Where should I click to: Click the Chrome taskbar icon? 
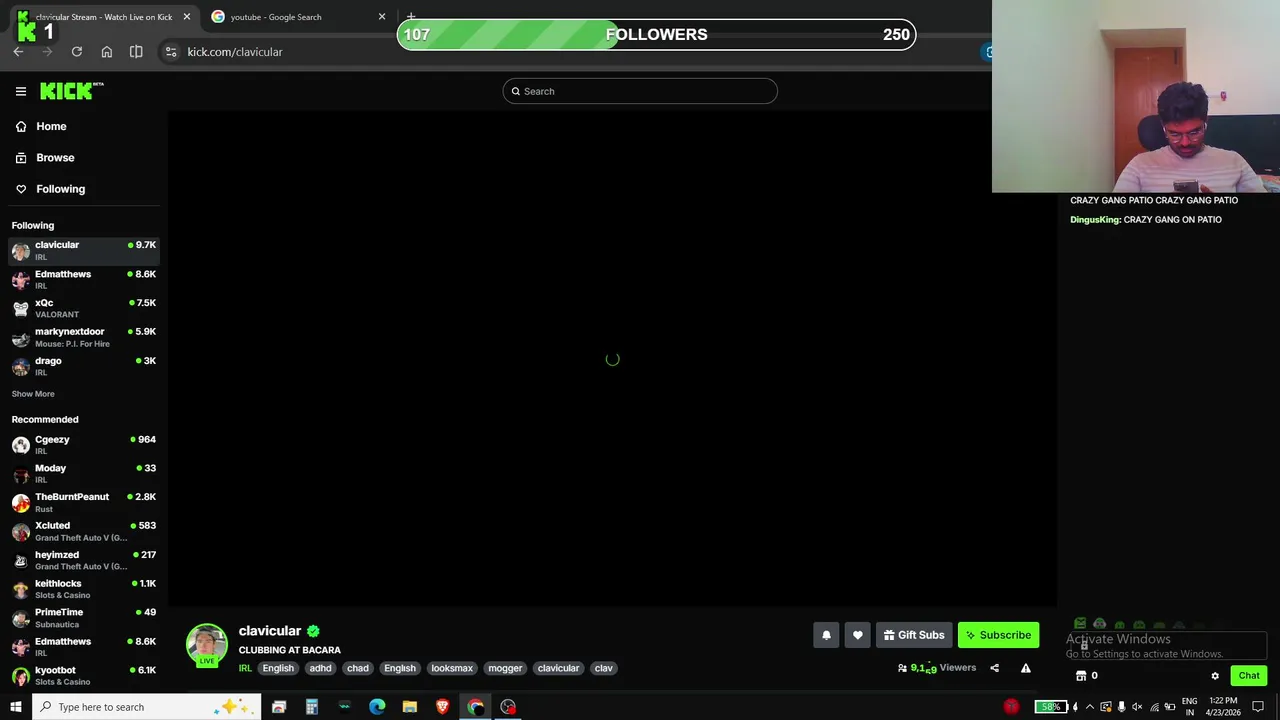click(x=476, y=707)
